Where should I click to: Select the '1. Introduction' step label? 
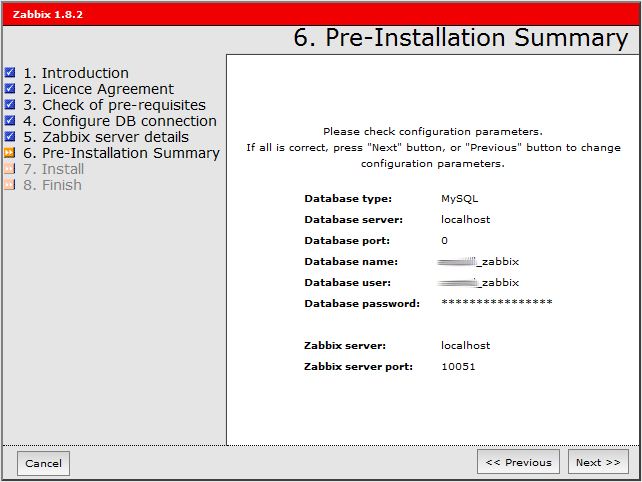76,73
